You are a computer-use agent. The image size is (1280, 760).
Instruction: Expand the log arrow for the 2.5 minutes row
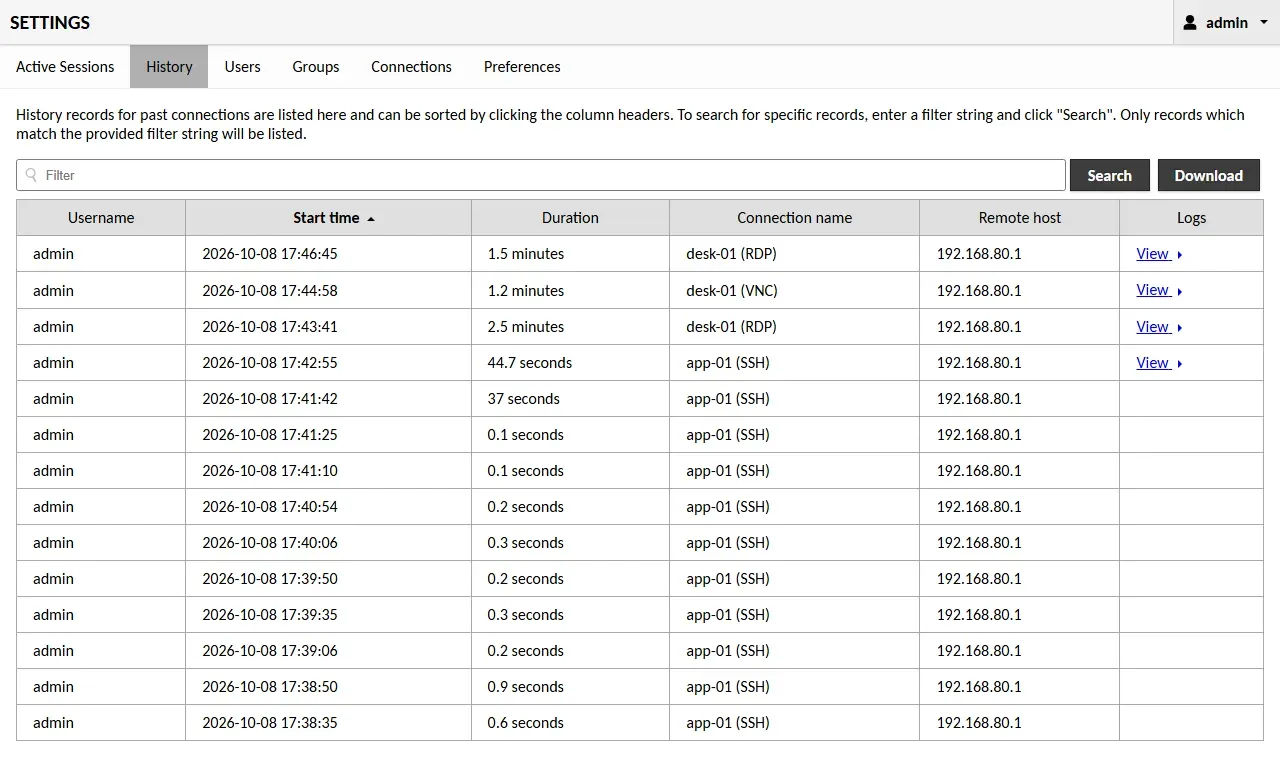point(1180,328)
